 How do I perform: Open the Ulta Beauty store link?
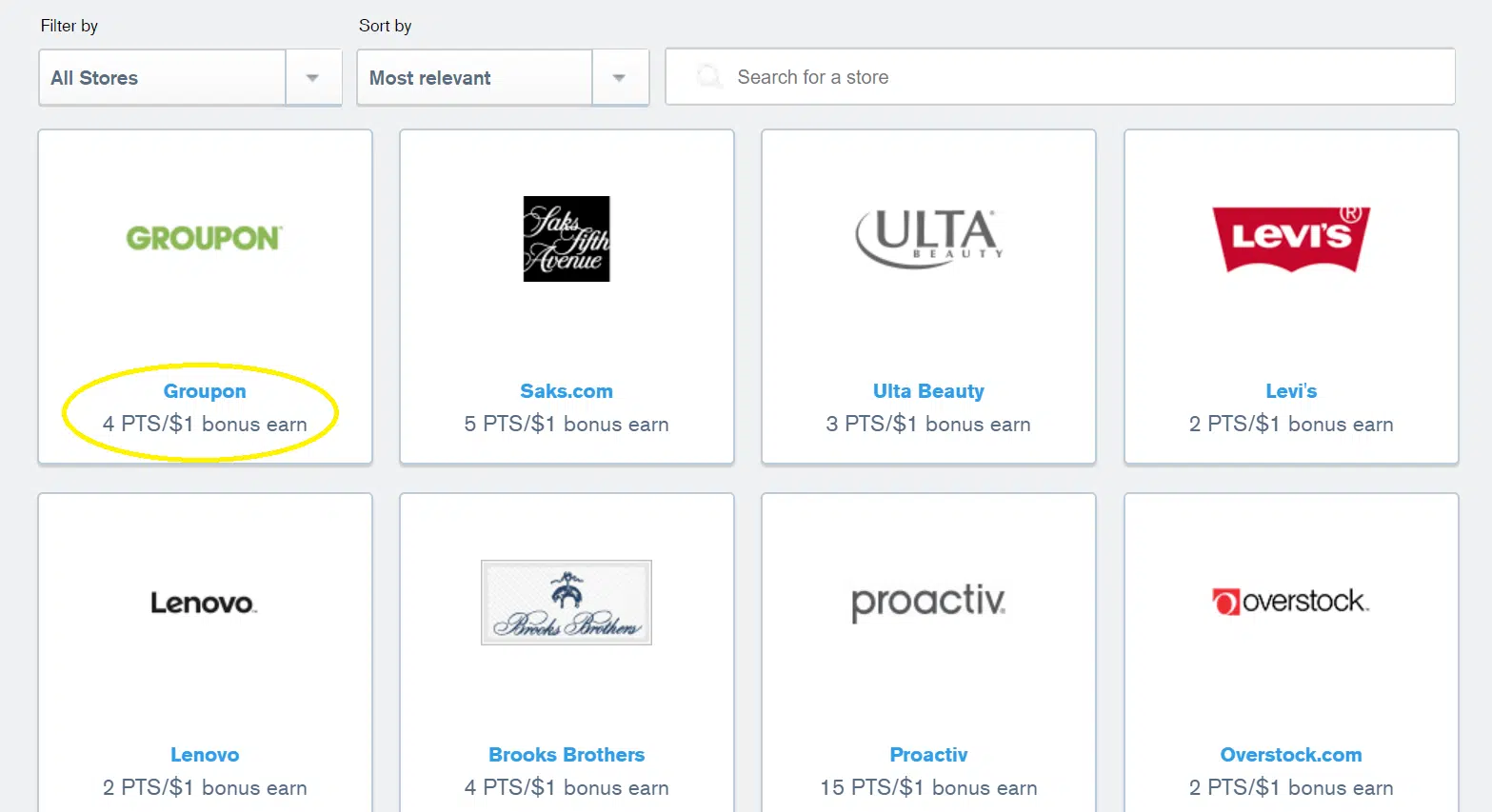[x=928, y=391]
